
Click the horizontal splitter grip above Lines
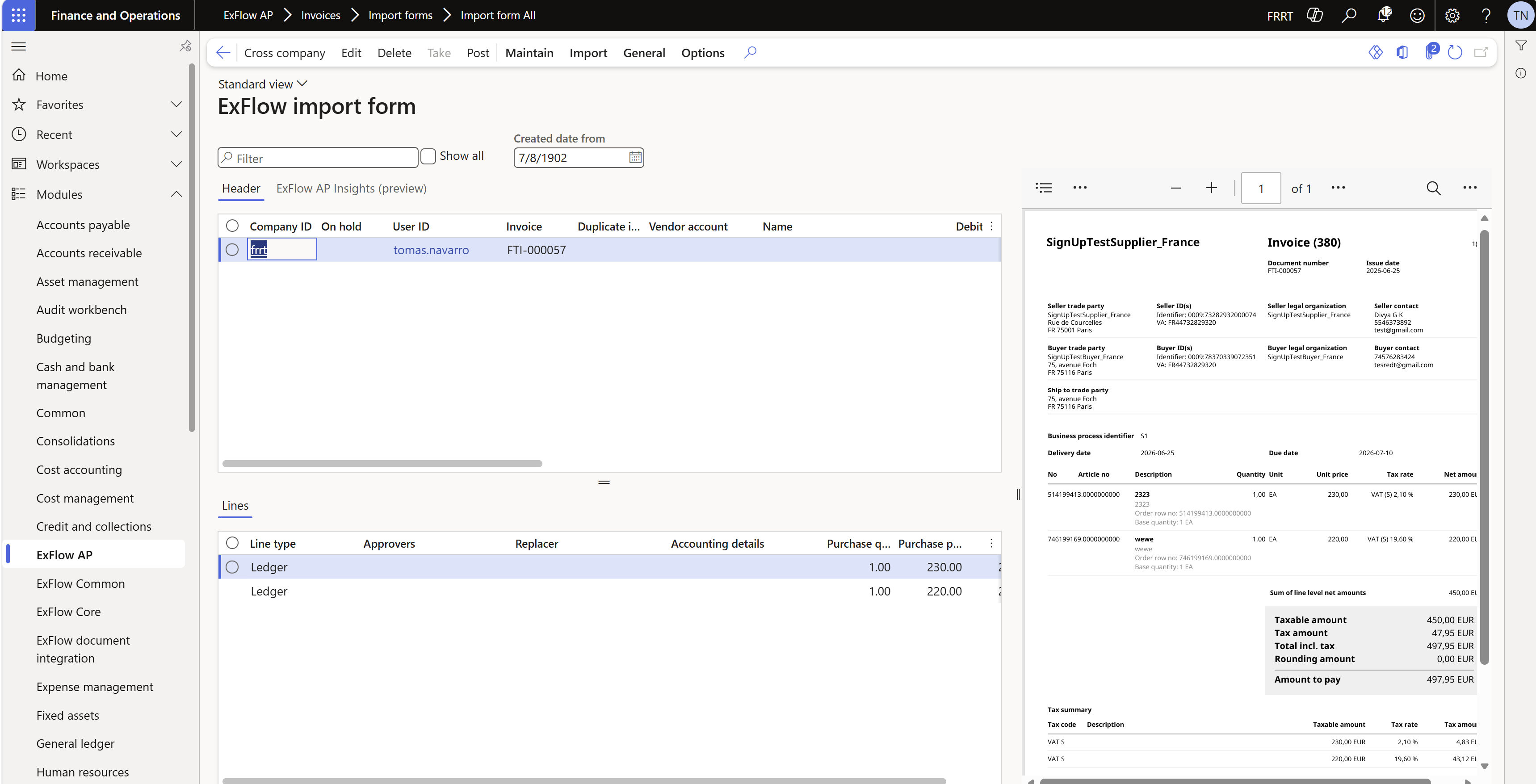[604, 482]
